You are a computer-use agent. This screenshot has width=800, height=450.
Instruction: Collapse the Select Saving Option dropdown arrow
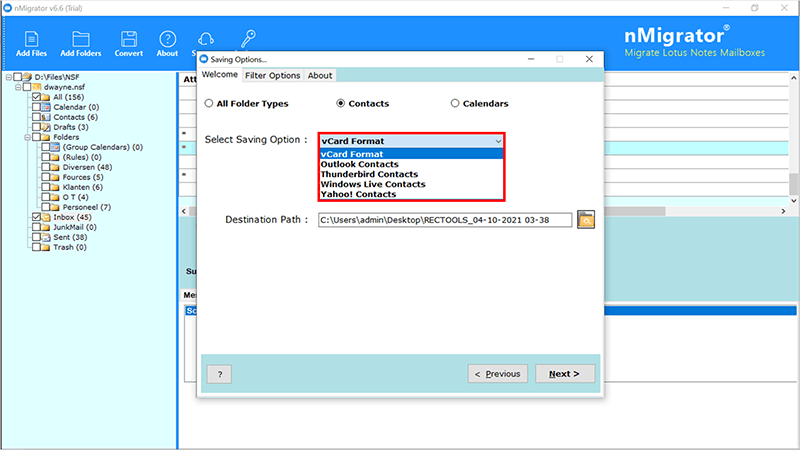click(x=497, y=141)
